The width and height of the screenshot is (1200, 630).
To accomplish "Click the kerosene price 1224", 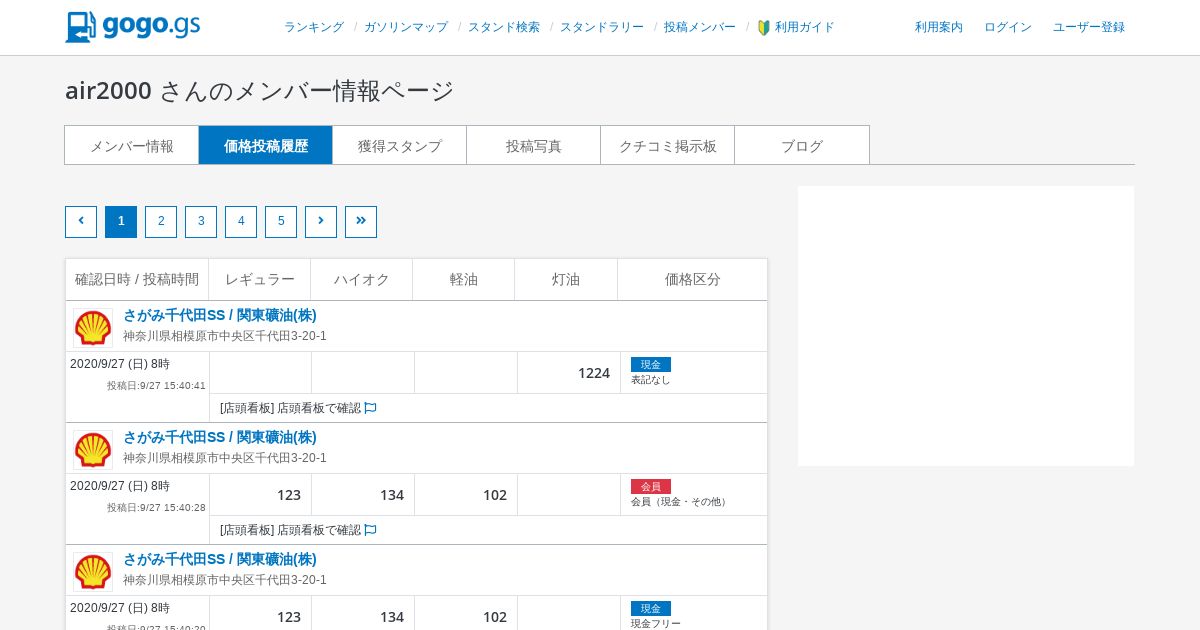I will click(x=594, y=373).
